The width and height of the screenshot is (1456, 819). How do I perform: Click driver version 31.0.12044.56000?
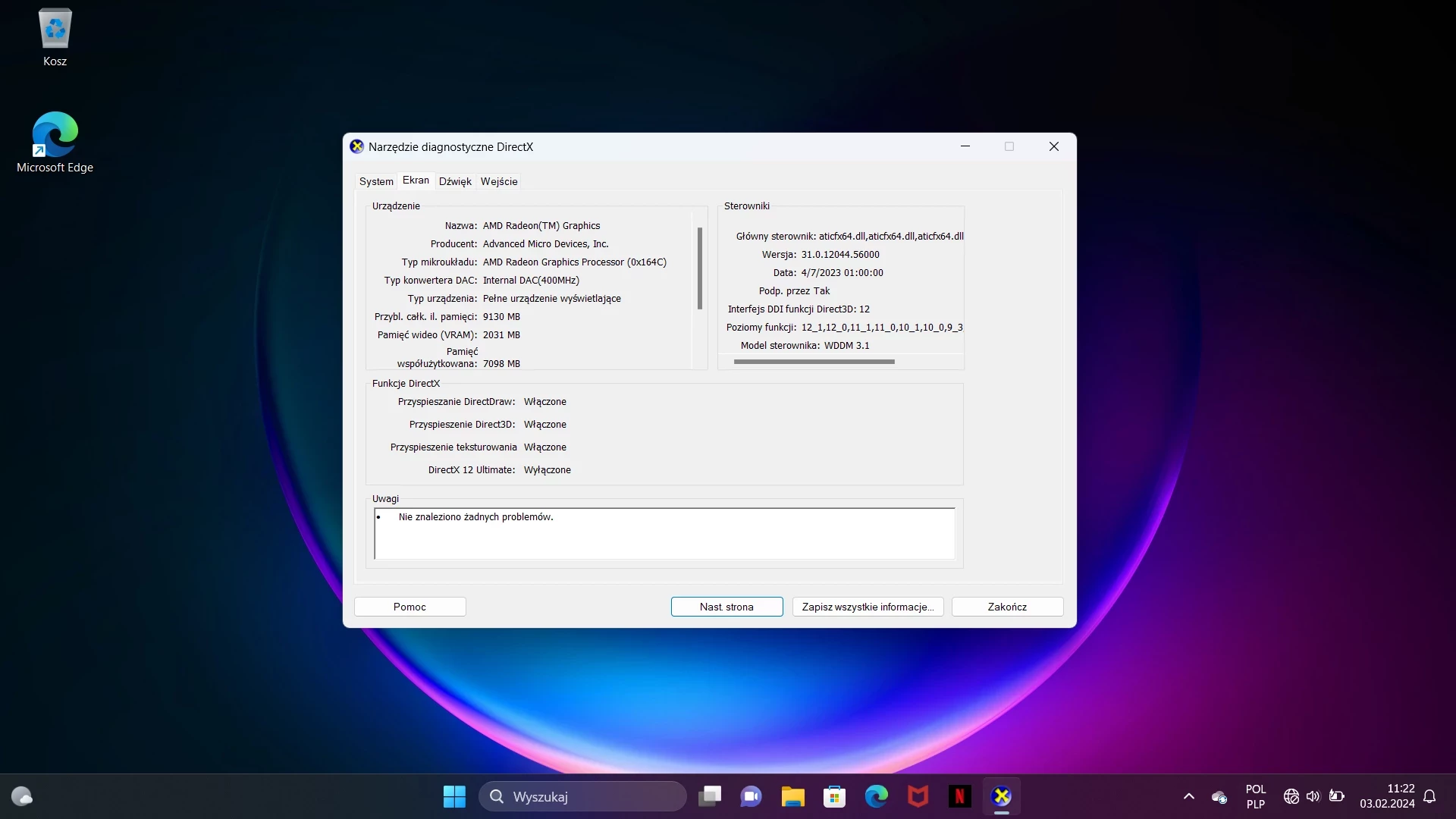click(840, 255)
